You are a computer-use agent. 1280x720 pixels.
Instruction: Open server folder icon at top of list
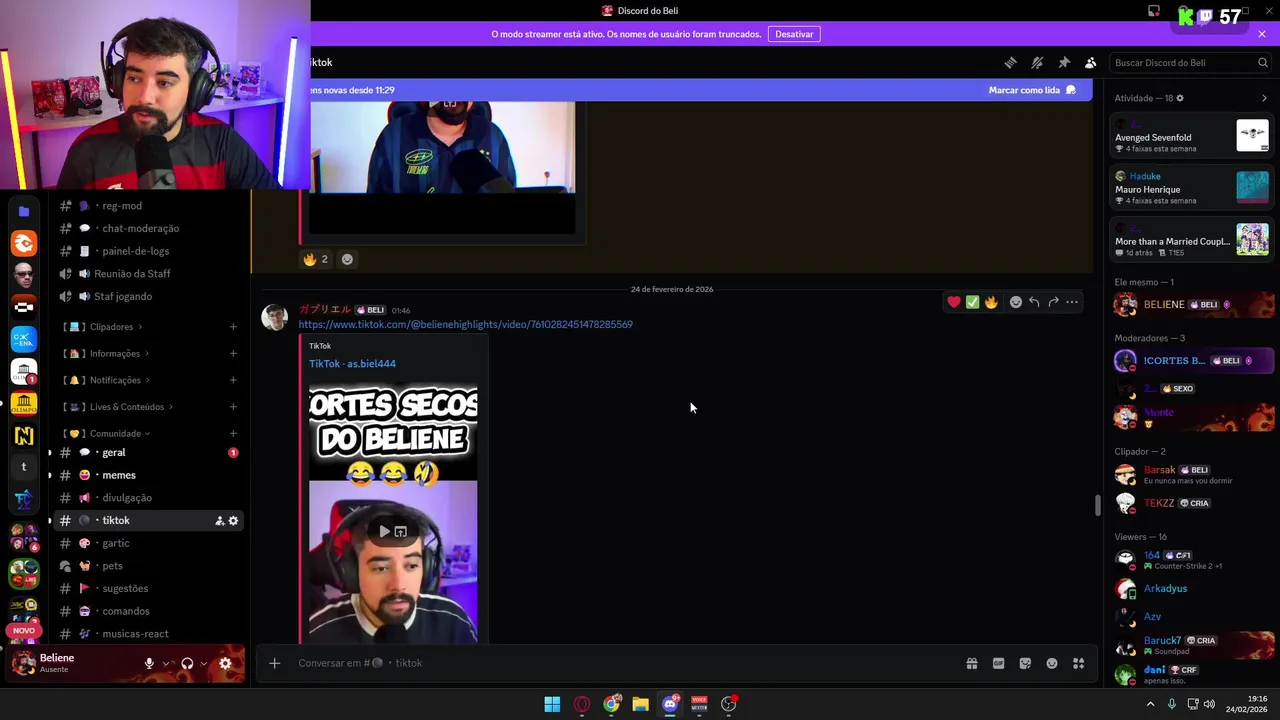coord(24,212)
